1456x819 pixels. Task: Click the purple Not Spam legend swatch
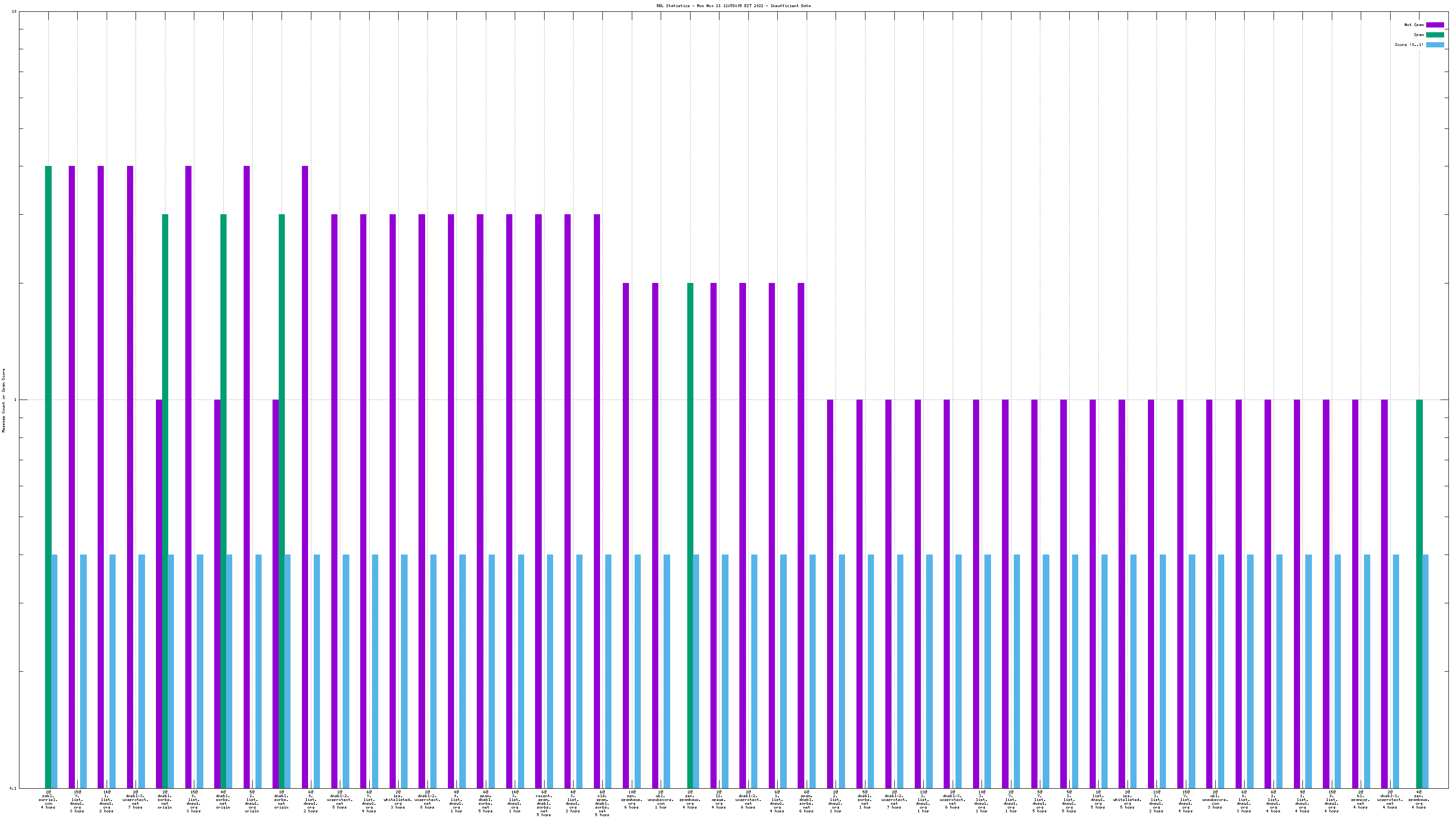pyautogui.click(x=1435, y=25)
